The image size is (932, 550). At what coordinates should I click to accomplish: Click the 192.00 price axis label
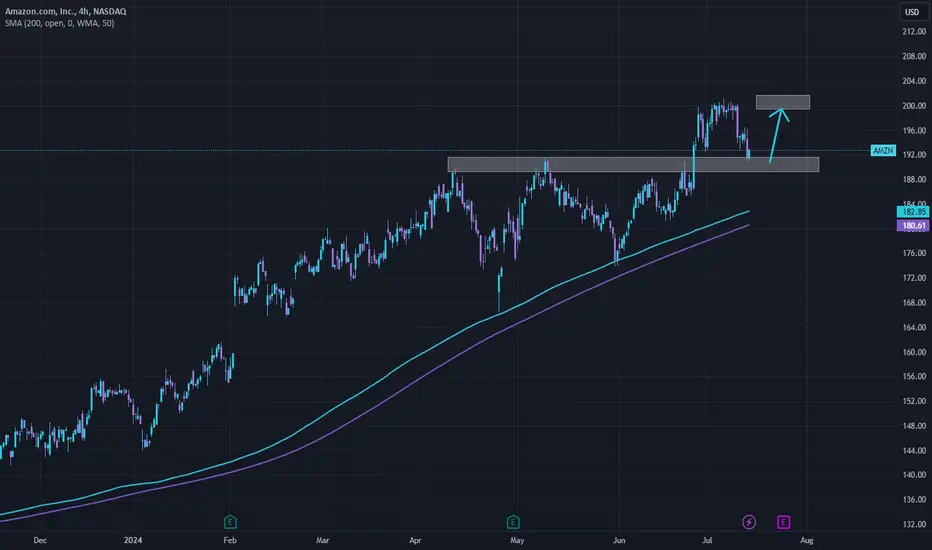(x=914, y=155)
